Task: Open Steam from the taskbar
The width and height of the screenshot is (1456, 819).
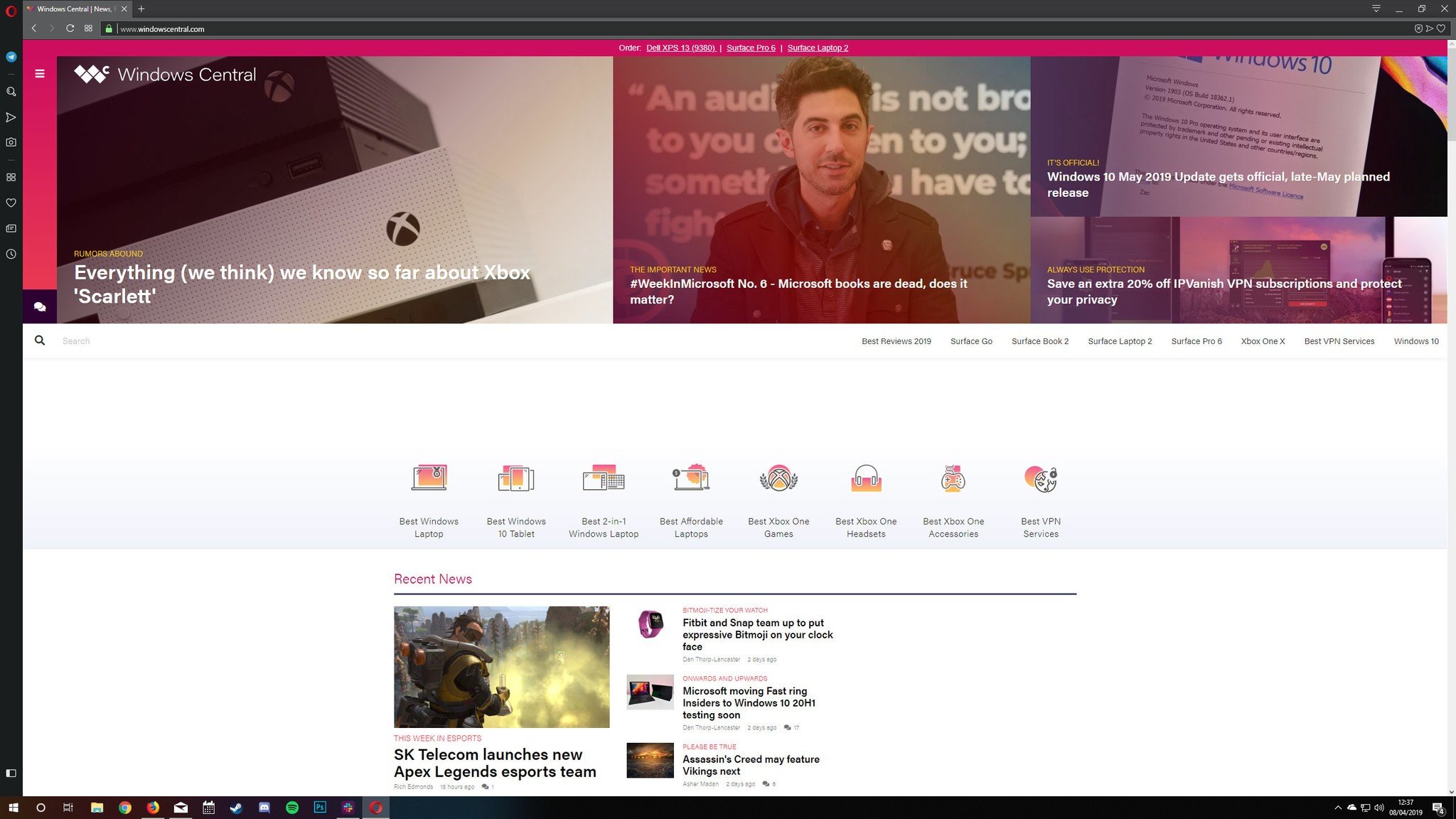Action: (x=236, y=808)
